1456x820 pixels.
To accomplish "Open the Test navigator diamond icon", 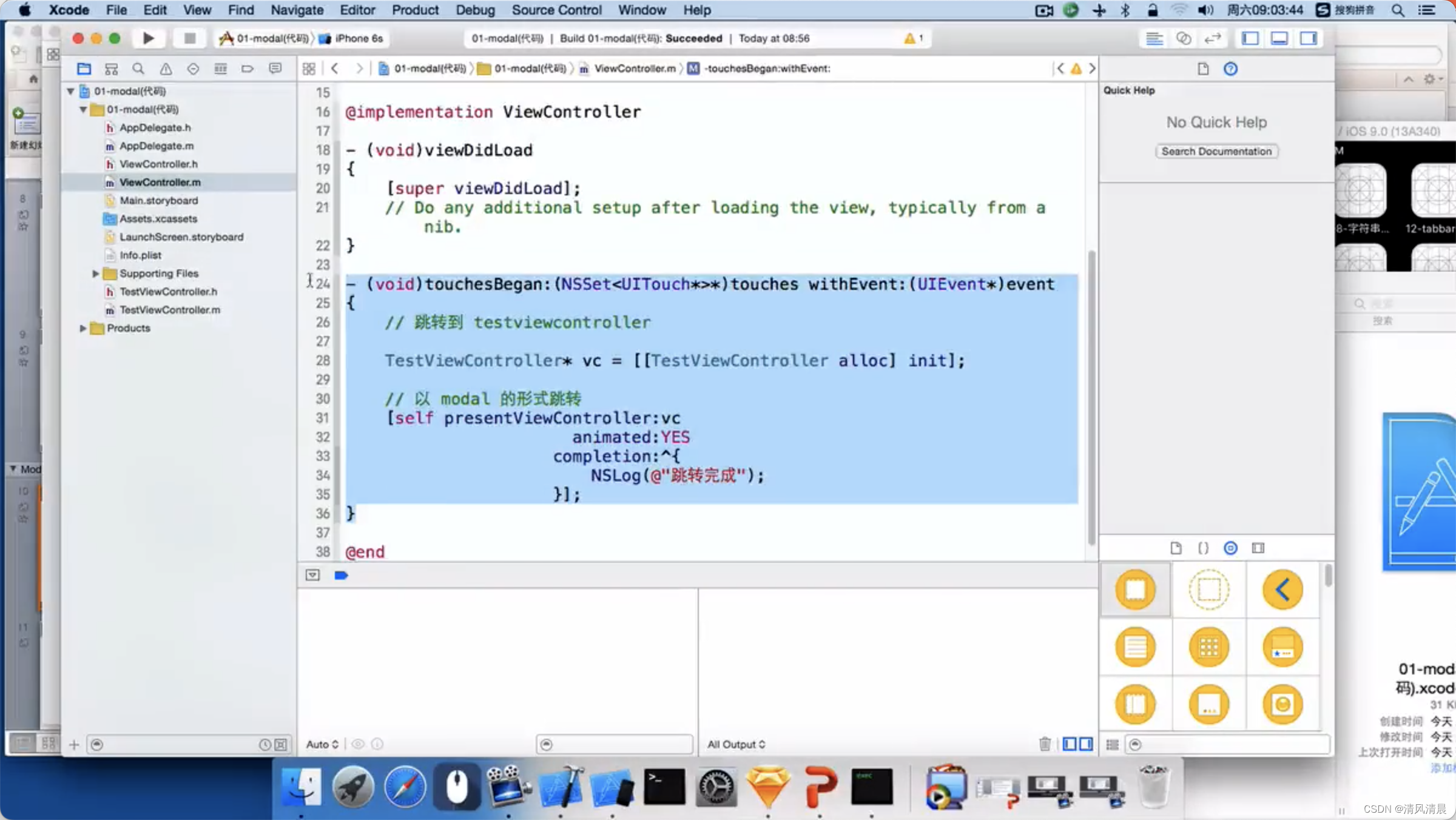I will click(x=193, y=69).
